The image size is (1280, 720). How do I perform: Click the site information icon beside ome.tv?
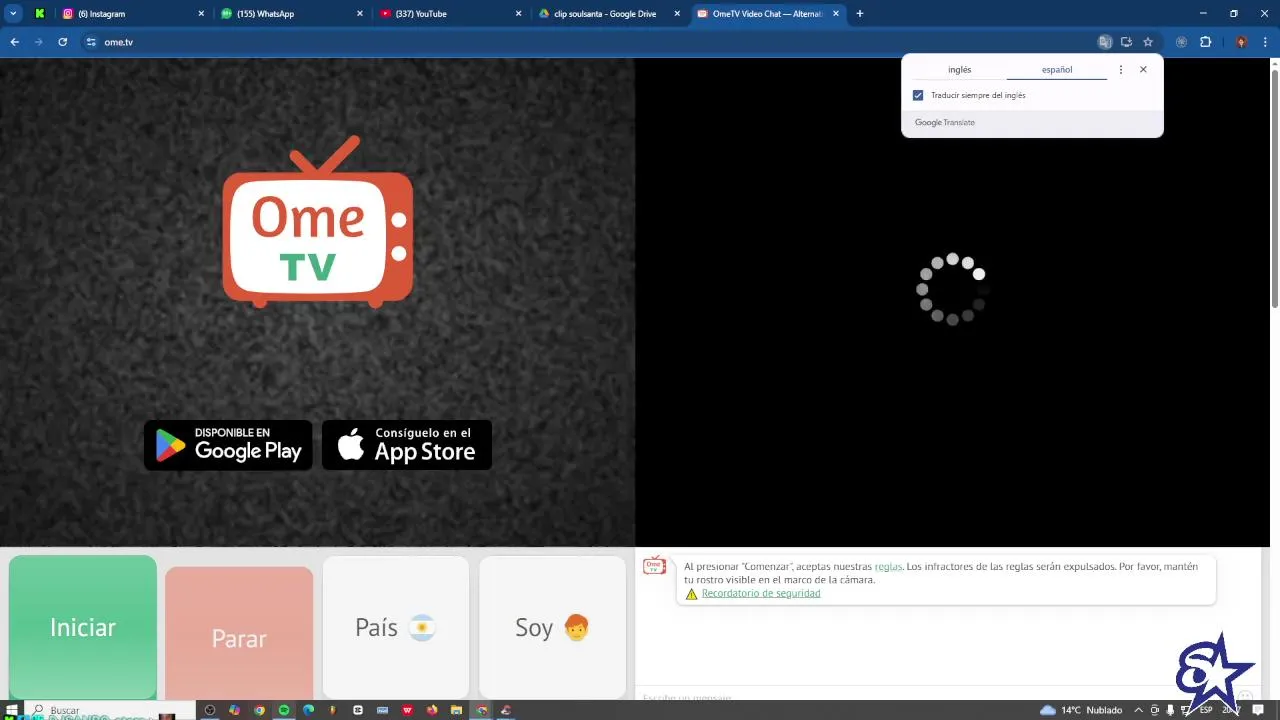click(x=91, y=42)
